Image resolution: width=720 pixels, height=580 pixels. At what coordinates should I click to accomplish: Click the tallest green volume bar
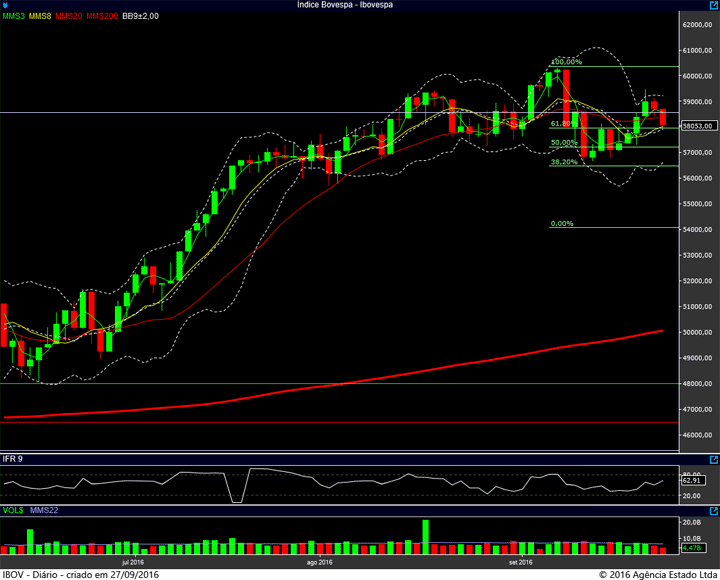point(425,537)
